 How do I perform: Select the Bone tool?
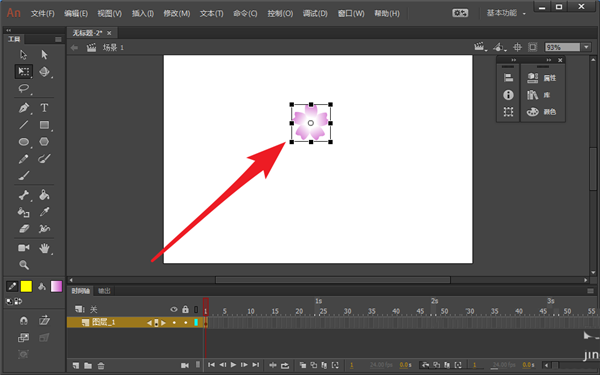[24, 195]
